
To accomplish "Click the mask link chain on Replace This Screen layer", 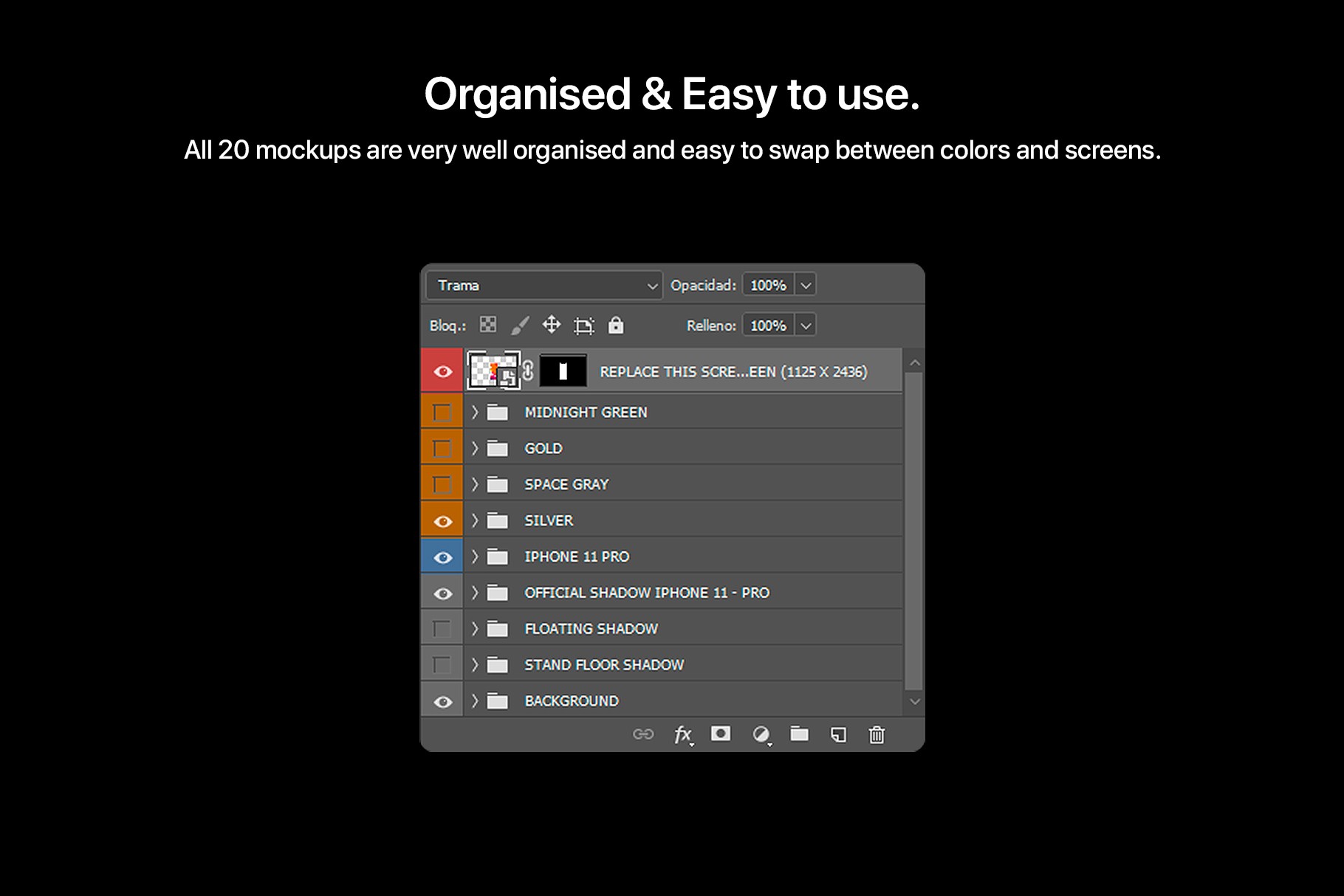I will point(528,371).
